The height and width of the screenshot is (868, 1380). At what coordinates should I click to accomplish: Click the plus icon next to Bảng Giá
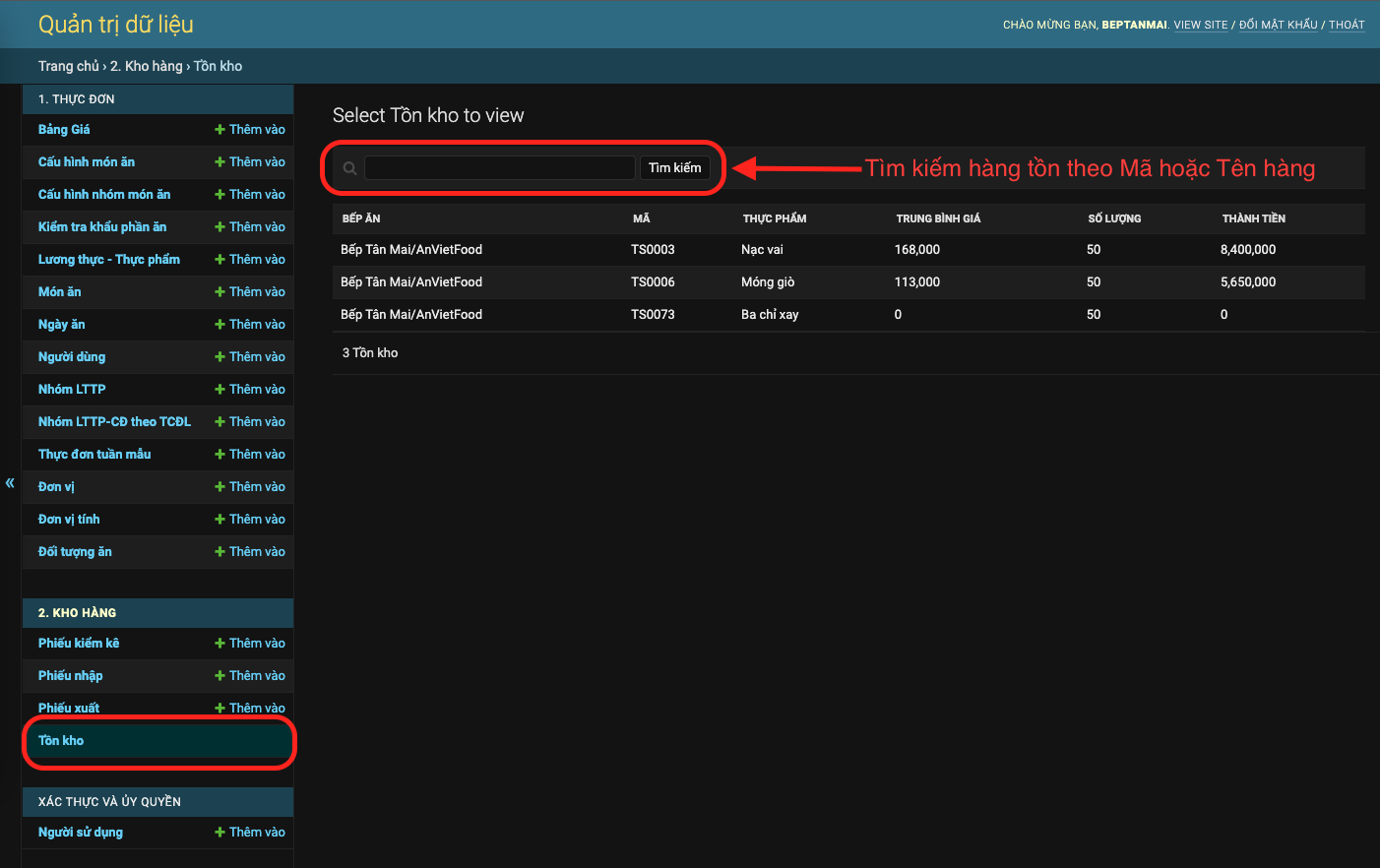tap(220, 129)
